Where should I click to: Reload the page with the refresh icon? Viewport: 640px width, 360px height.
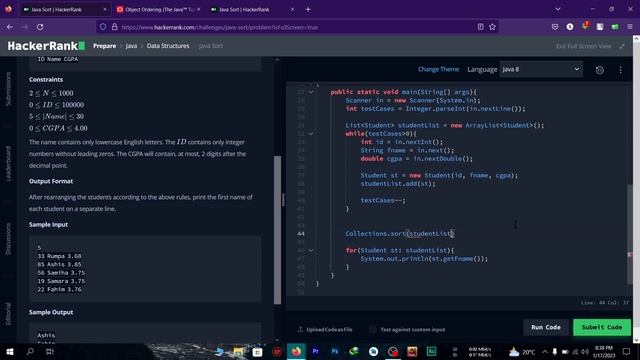click(x=40, y=27)
